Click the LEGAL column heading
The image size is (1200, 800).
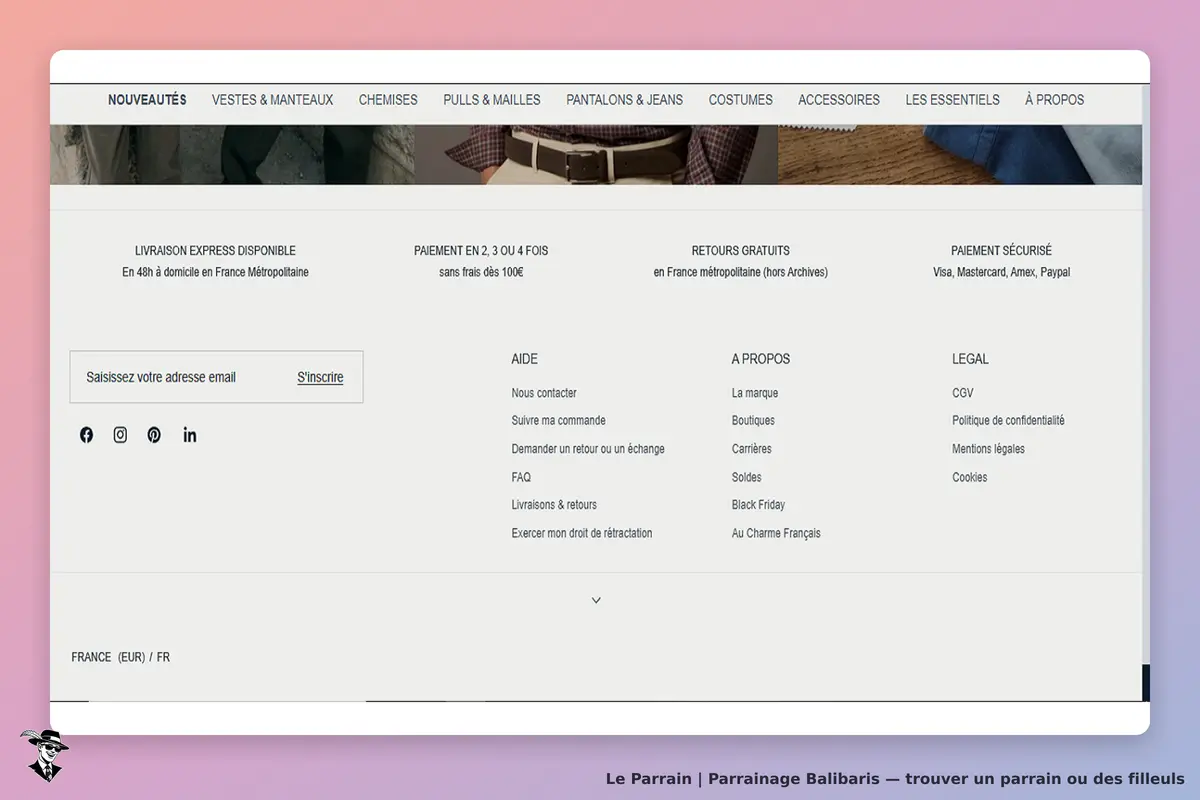point(970,359)
